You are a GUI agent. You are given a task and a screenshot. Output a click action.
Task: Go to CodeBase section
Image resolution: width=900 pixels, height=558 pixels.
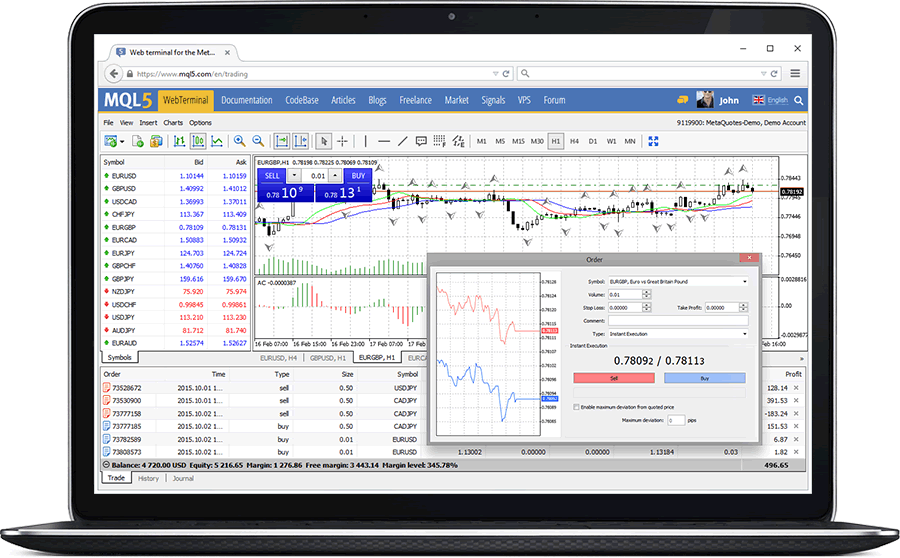click(302, 100)
